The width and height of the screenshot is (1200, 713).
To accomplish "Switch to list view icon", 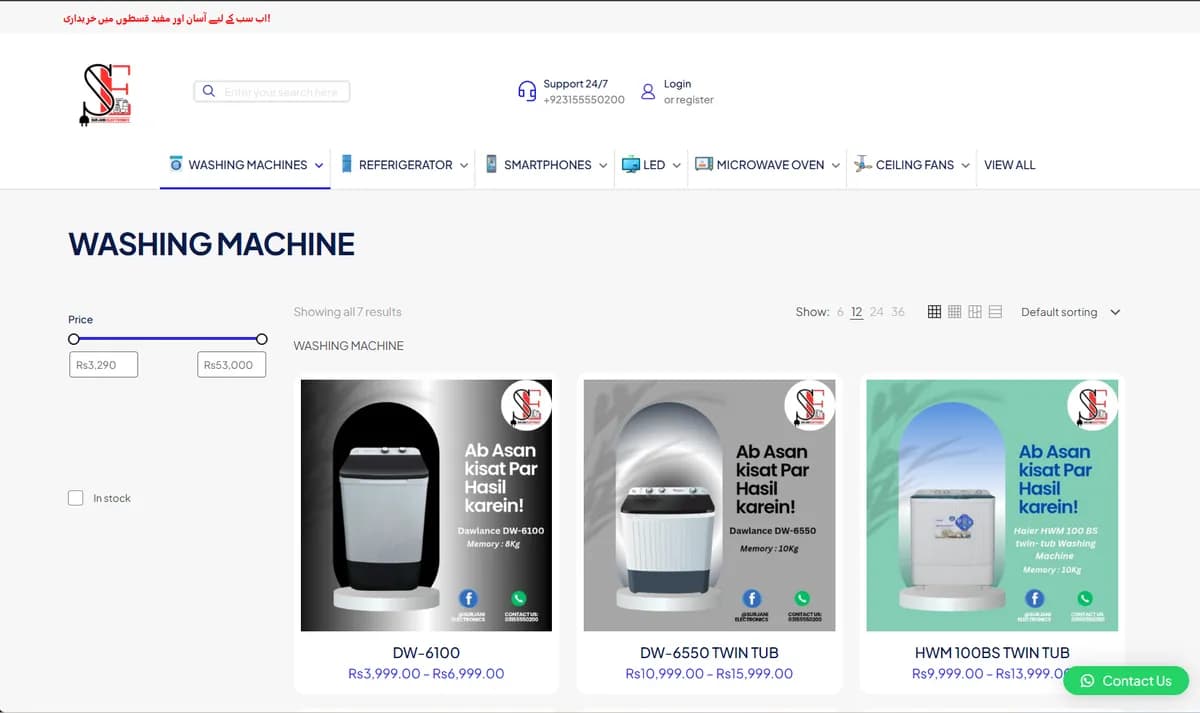I will [995, 312].
